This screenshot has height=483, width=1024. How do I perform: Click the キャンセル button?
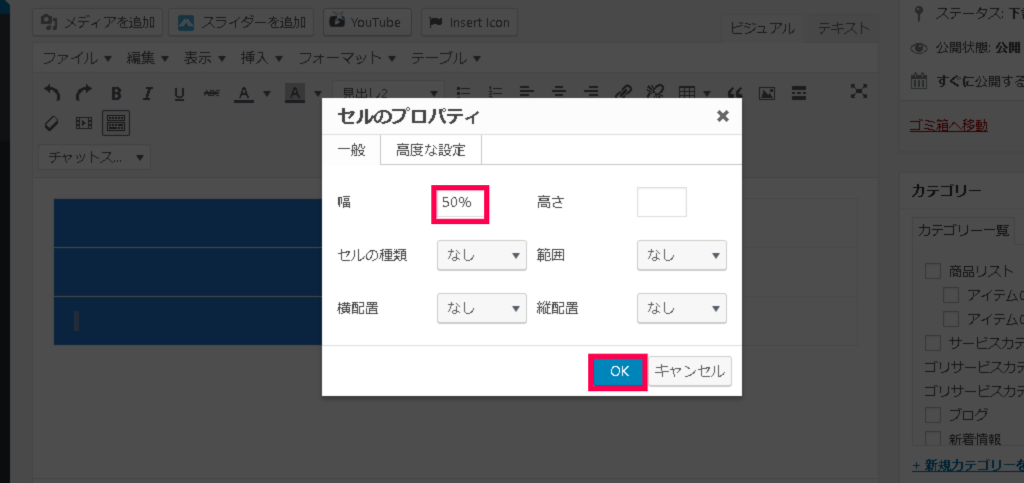[x=690, y=371]
